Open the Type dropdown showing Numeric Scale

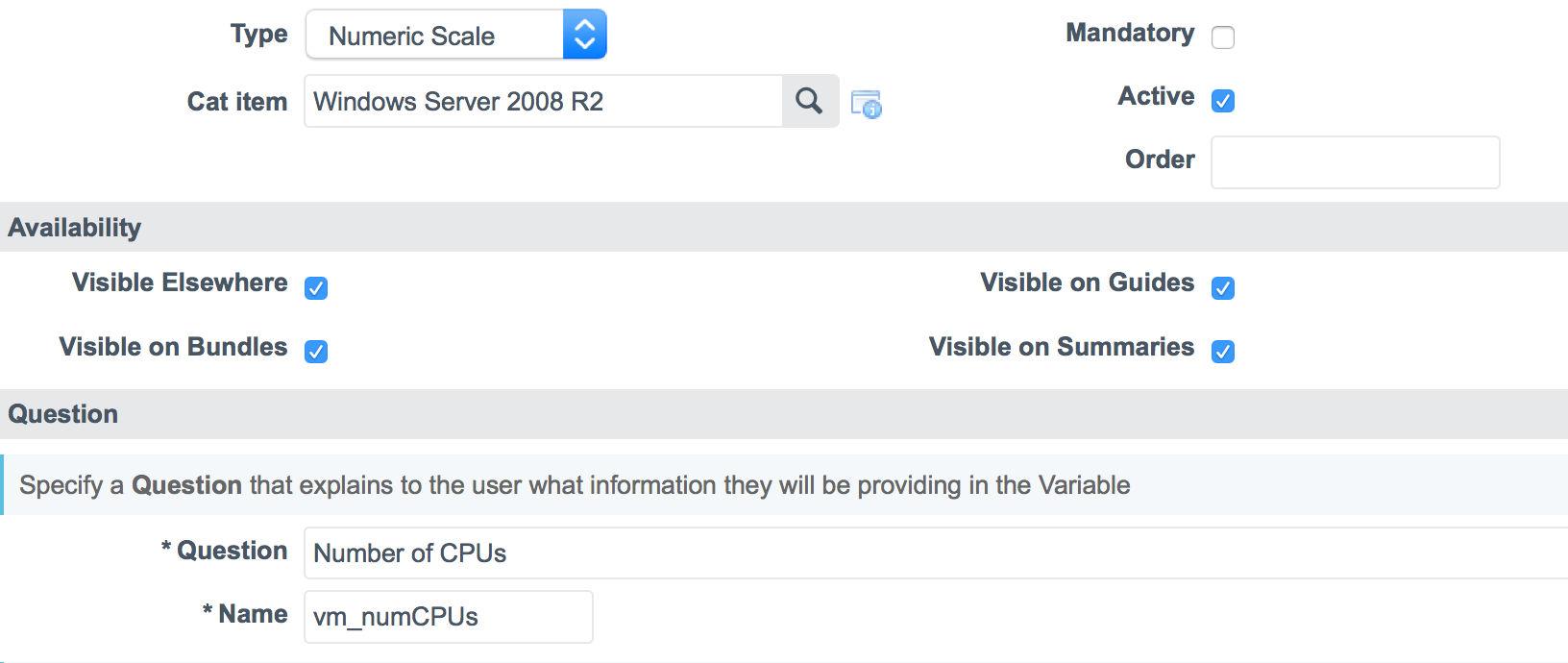[455, 36]
